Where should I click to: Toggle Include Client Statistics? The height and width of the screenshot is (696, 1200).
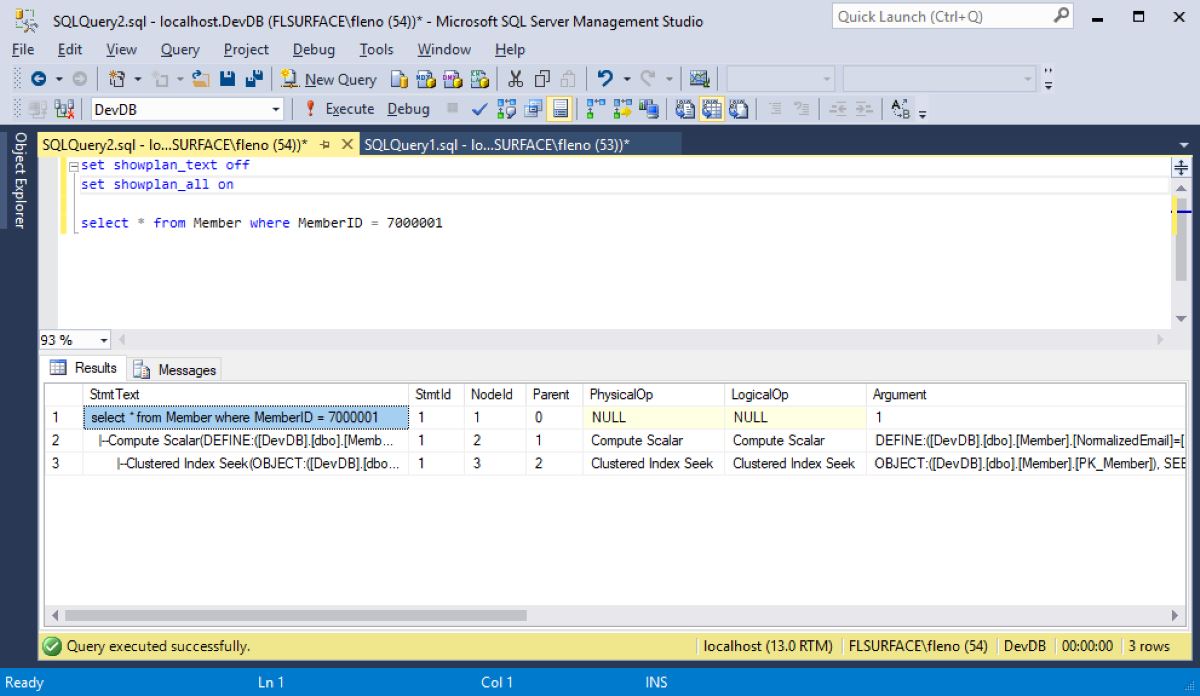[x=650, y=109]
